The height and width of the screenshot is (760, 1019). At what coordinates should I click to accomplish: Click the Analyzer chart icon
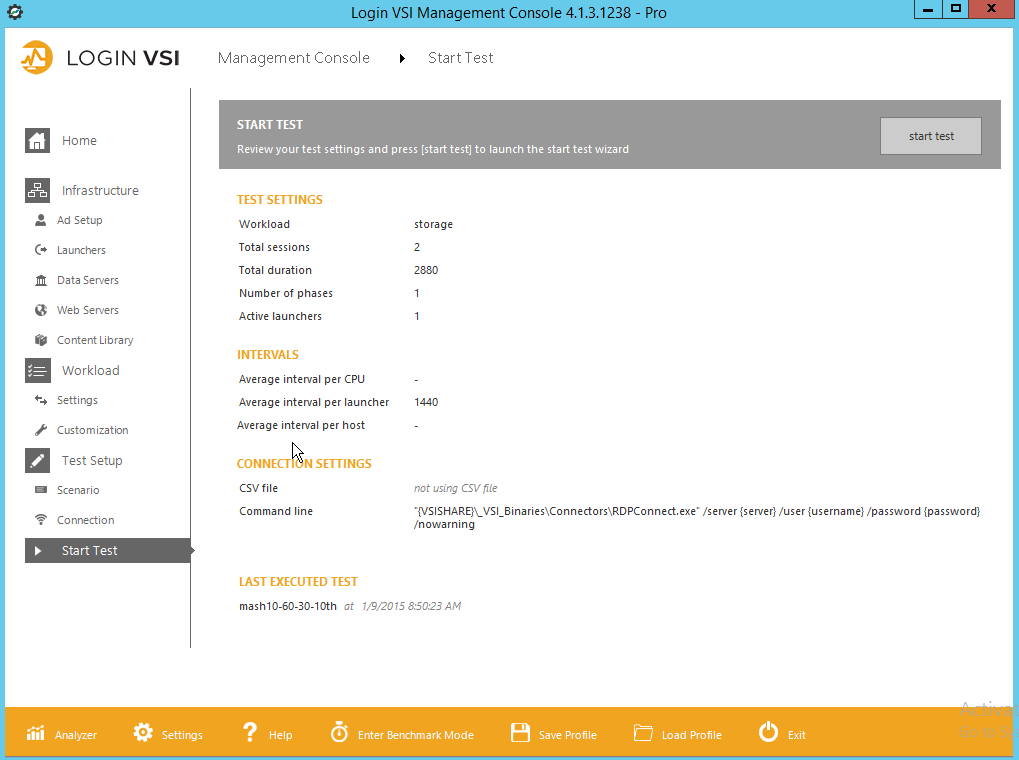point(35,733)
